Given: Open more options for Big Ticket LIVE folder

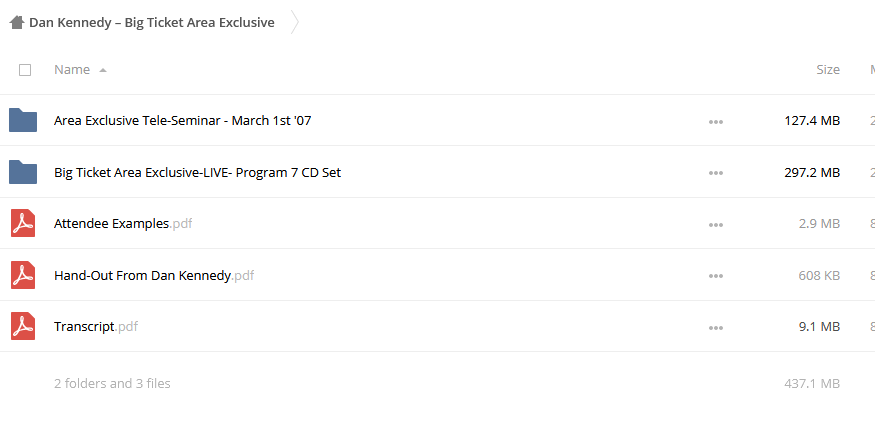Looking at the screenshot, I should (716, 173).
